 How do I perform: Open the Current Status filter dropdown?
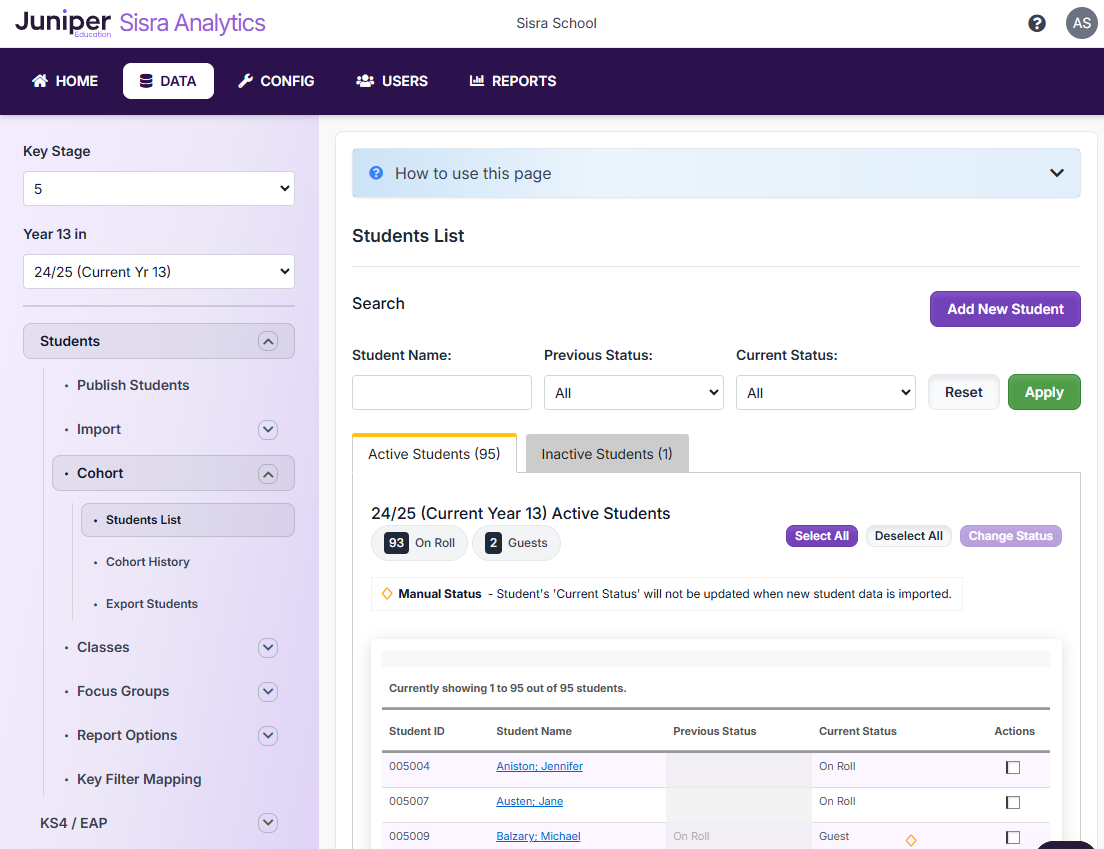825,393
